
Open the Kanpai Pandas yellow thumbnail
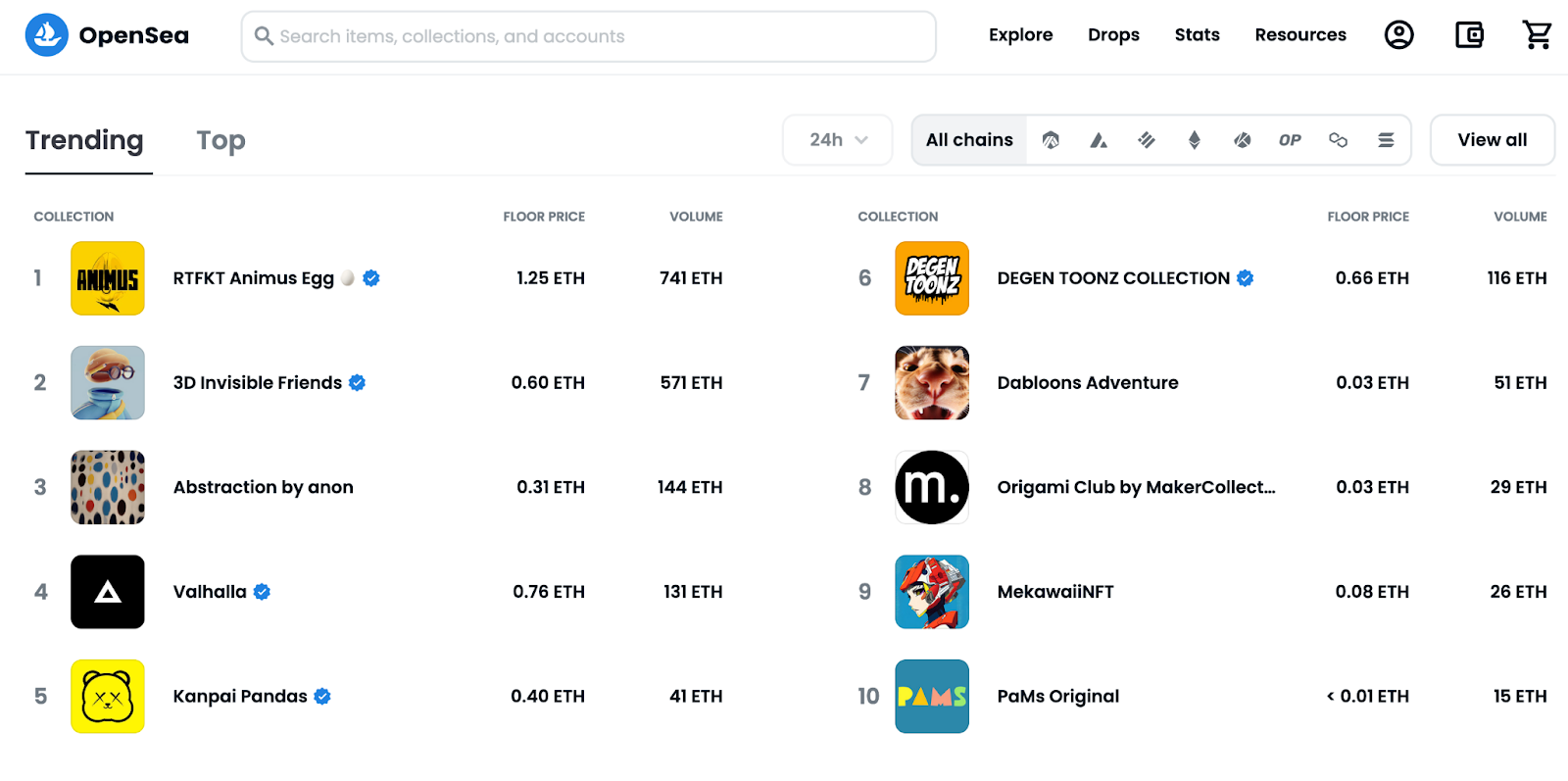(108, 697)
